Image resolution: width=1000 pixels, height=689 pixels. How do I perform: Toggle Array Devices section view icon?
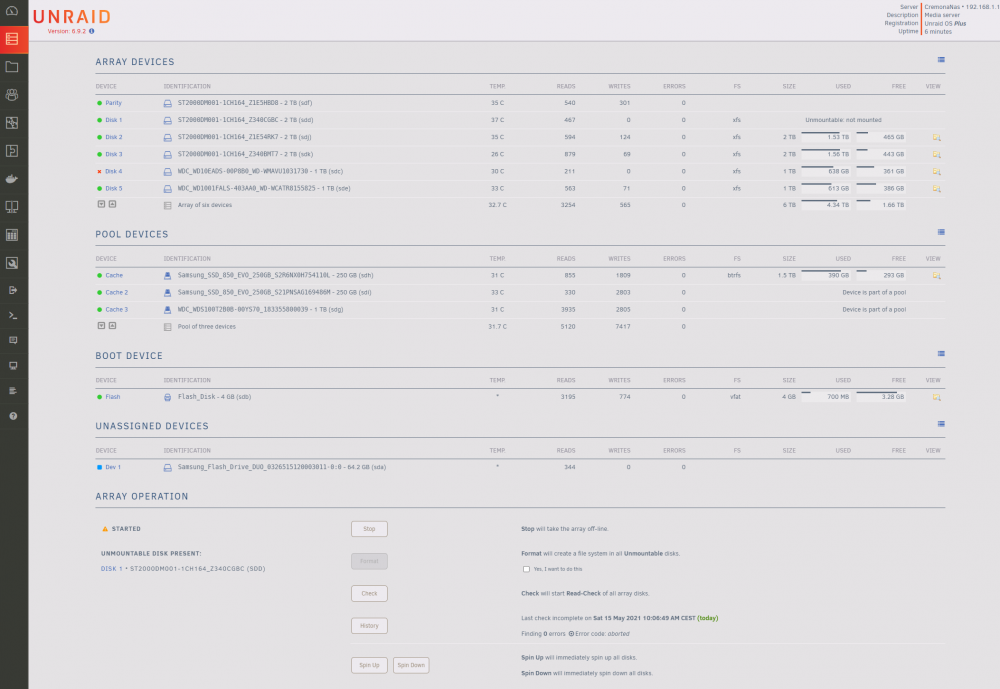(941, 60)
